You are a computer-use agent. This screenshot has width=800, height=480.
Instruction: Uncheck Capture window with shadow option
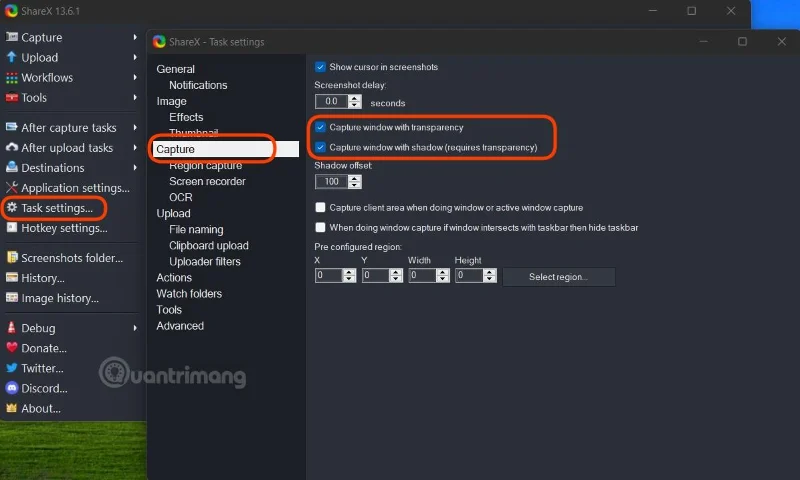click(x=320, y=147)
